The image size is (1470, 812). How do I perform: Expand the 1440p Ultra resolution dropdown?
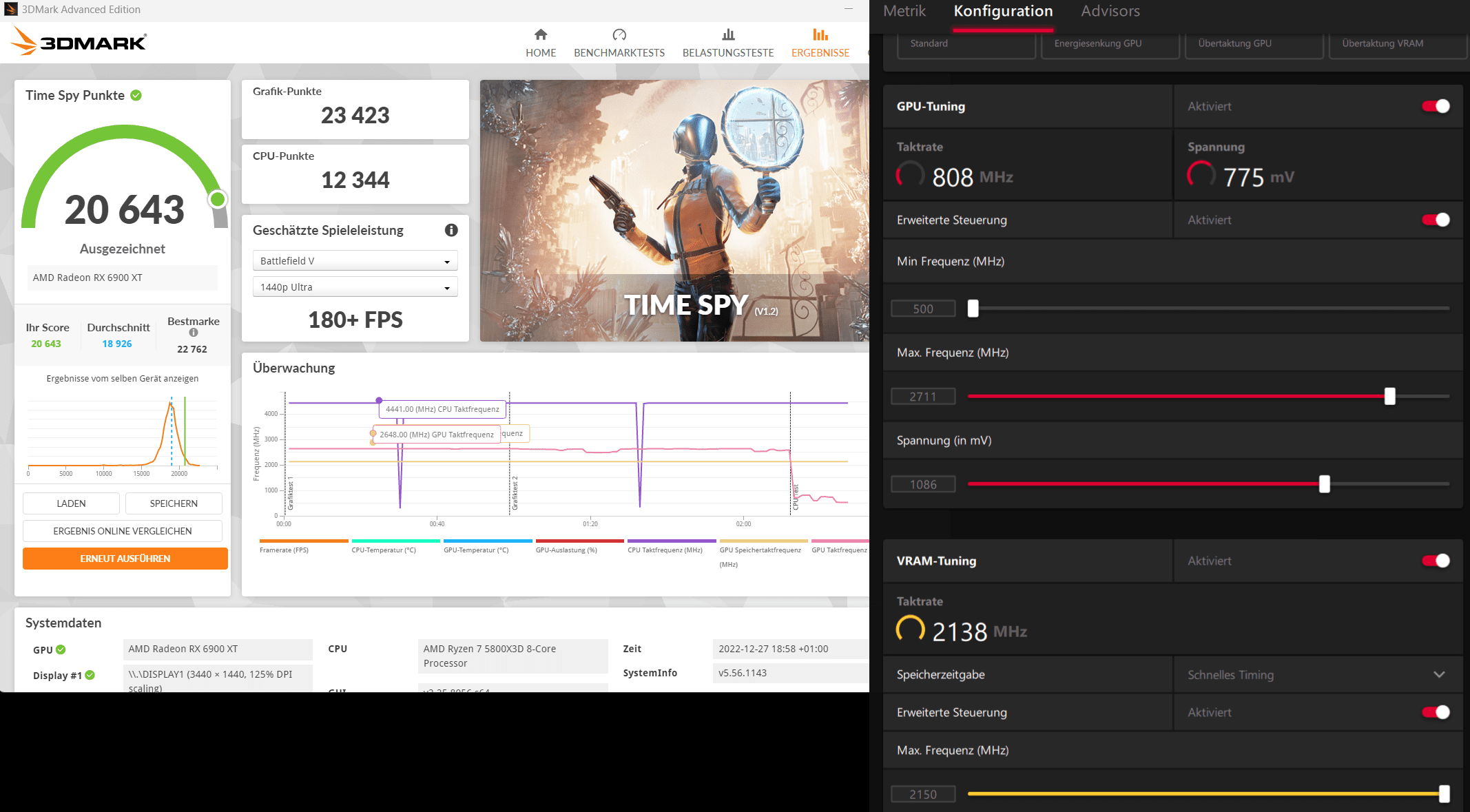click(x=355, y=287)
